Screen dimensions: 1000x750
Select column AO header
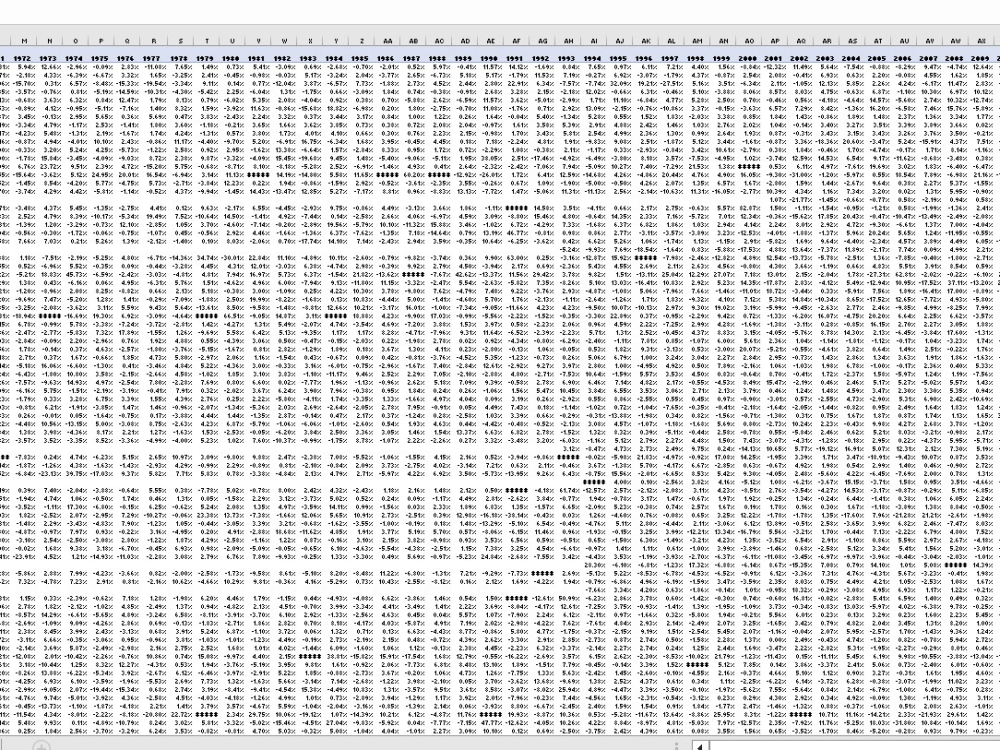pyautogui.click(x=749, y=41)
